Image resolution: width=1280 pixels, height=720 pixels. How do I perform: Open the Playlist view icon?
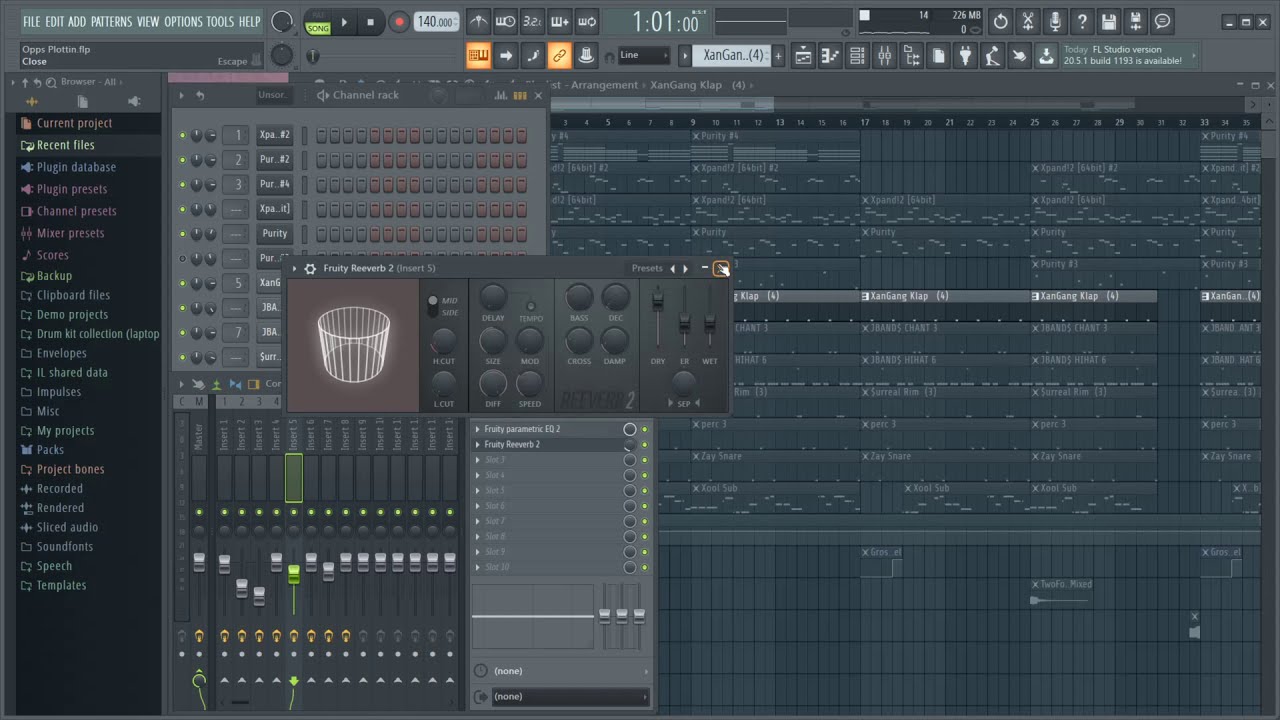(803, 56)
